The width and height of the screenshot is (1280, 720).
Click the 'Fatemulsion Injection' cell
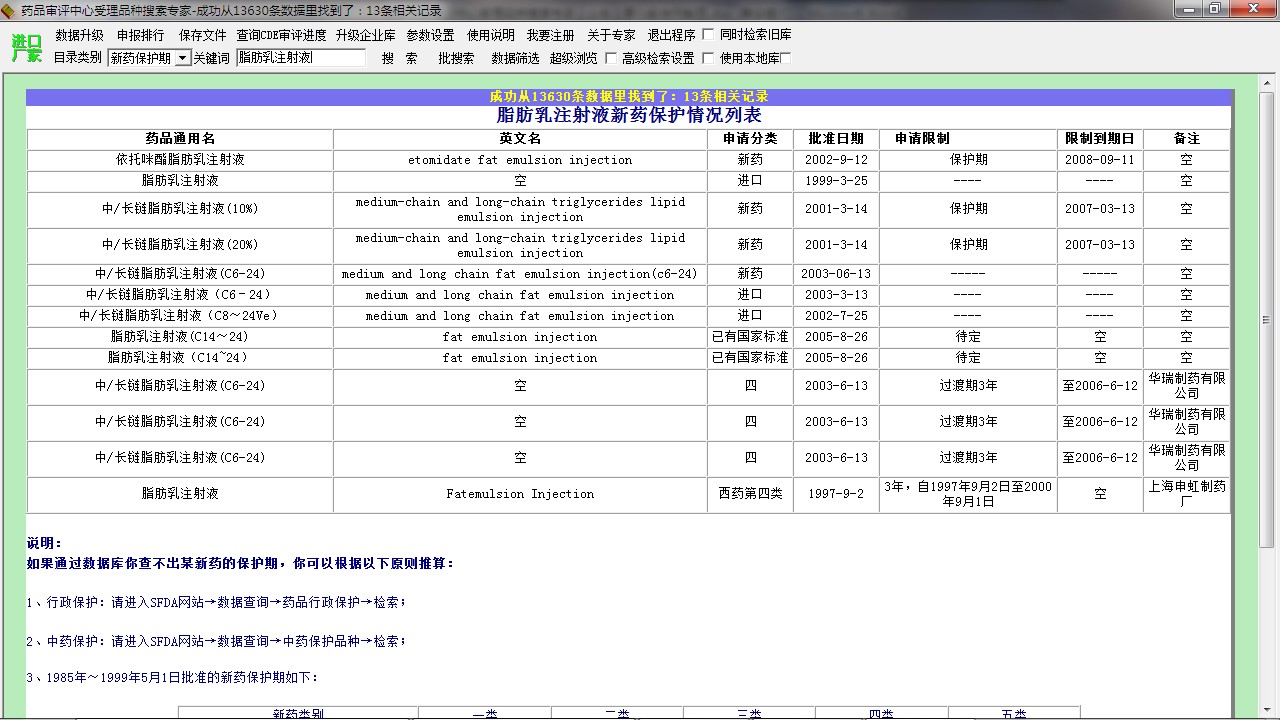click(520, 494)
